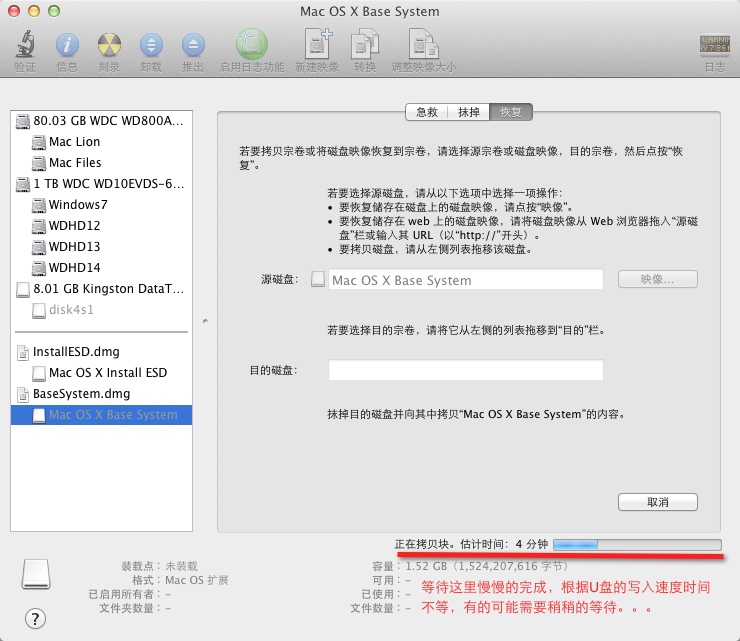Click the destination disk (目的磁盘) field

465,370
